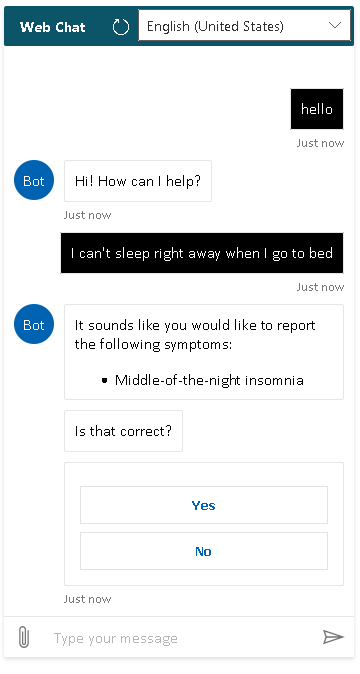Choose the No button
The width and height of the screenshot is (360, 674).
[204, 551]
